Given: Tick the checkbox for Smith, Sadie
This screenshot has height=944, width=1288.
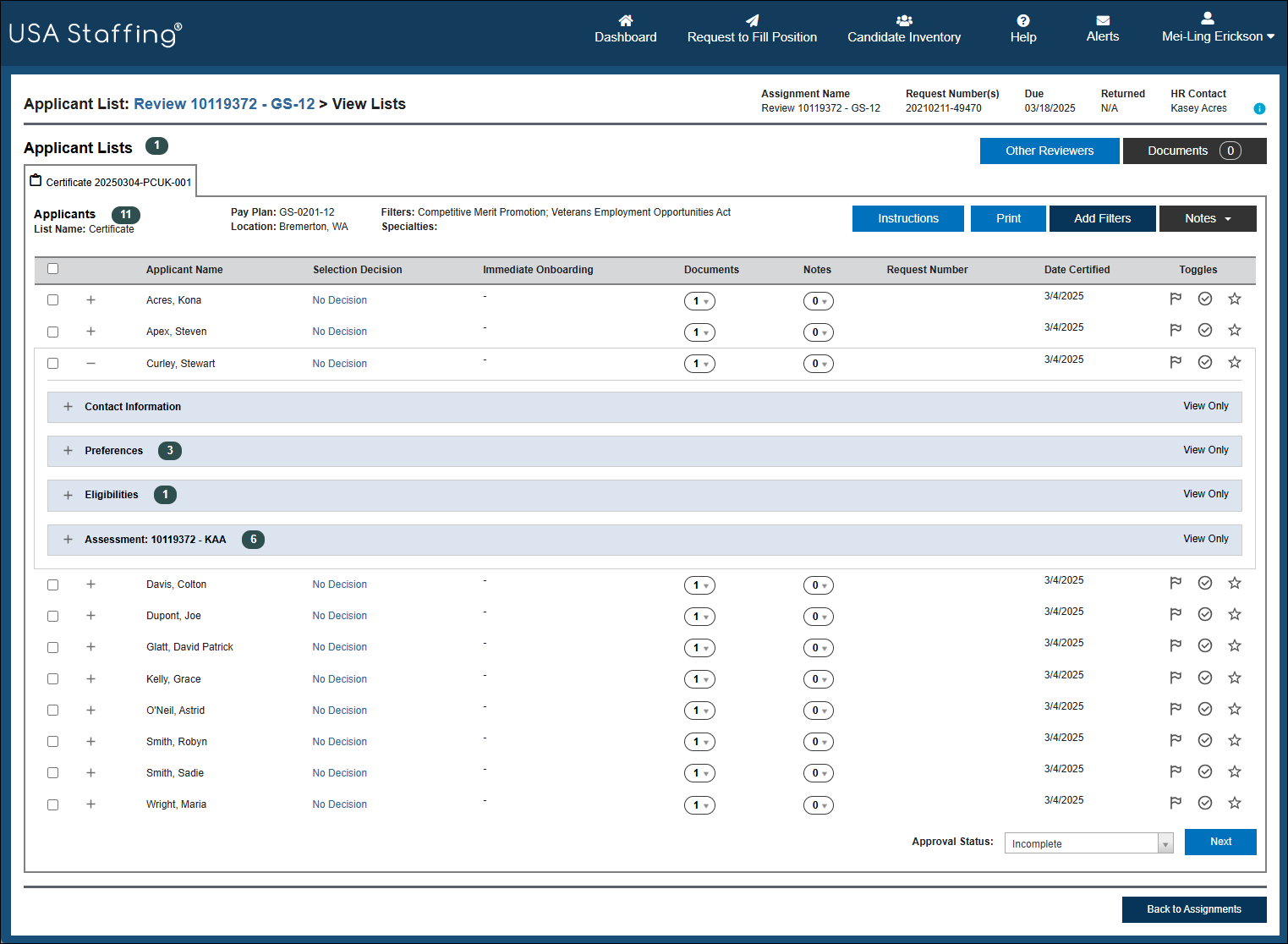Looking at the screenshot, I should 53,773.
